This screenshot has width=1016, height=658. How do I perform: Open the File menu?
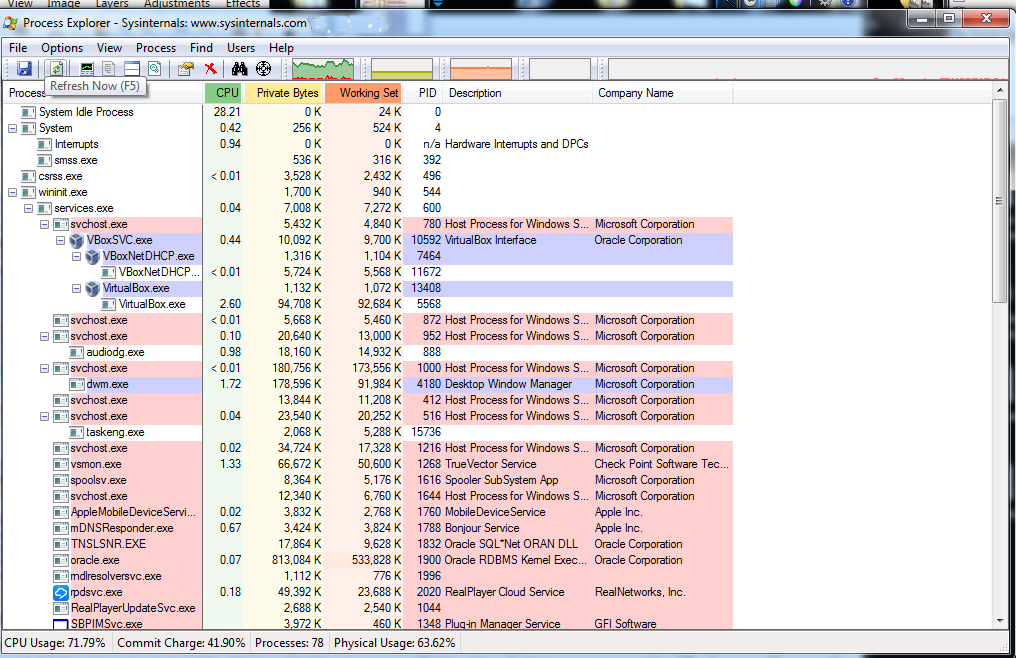click(x=18, y=48)
